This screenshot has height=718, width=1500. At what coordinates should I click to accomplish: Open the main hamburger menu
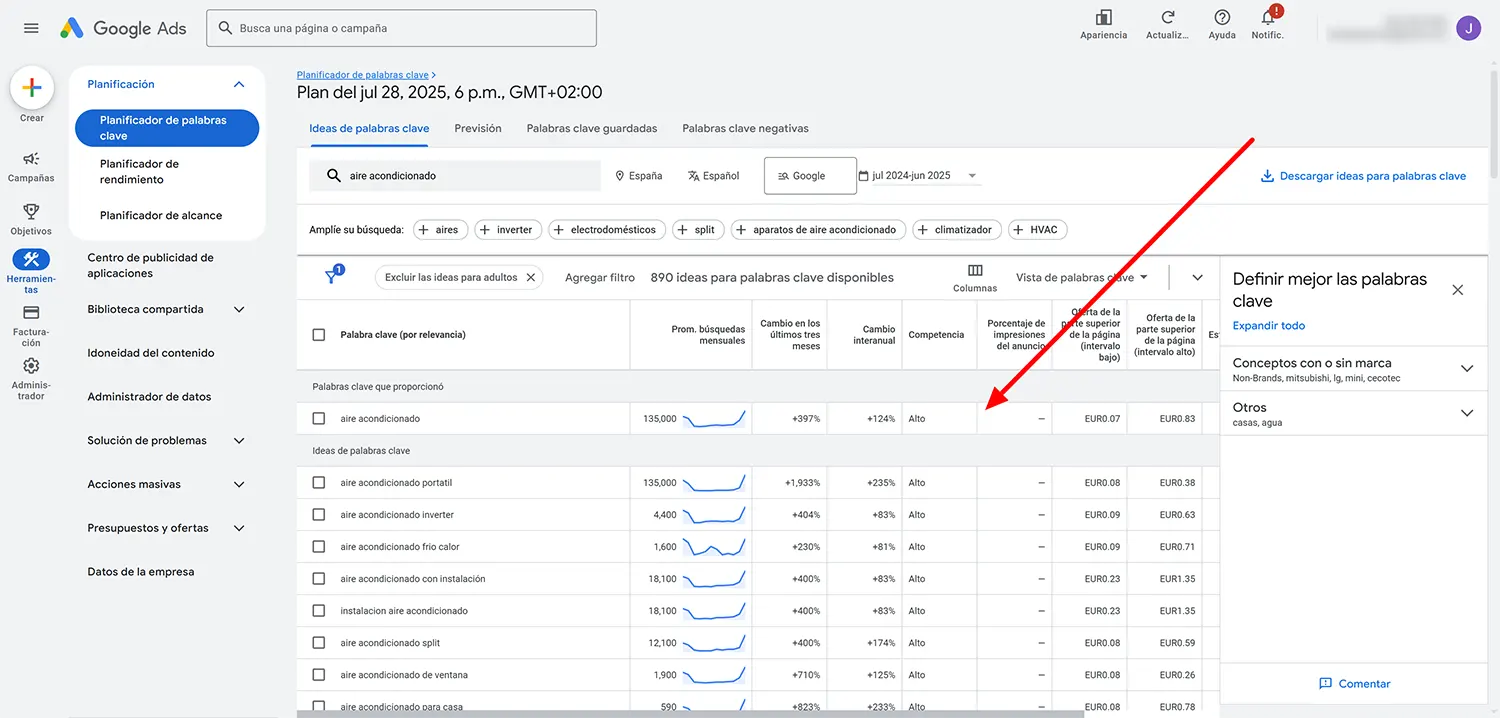click(31, 28)
